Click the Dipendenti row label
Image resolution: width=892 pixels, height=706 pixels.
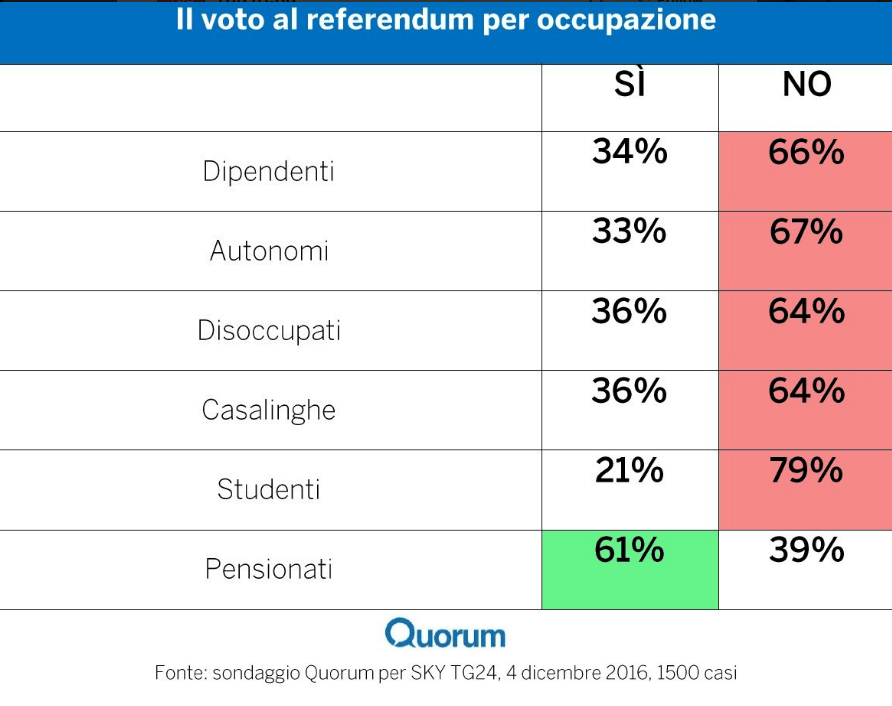click(268, 172)
